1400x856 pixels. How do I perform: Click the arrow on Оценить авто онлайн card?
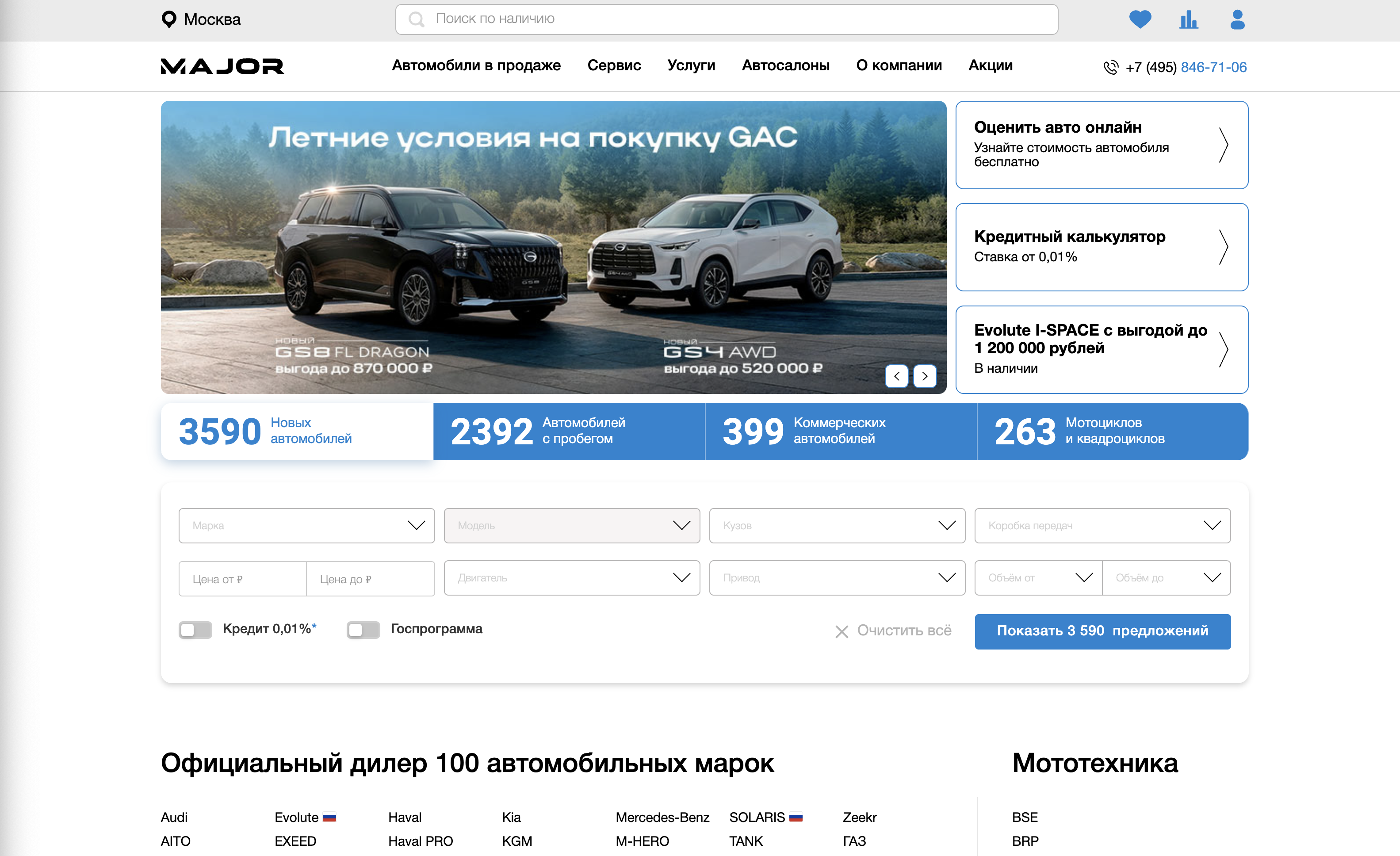tap(1224, 145)
